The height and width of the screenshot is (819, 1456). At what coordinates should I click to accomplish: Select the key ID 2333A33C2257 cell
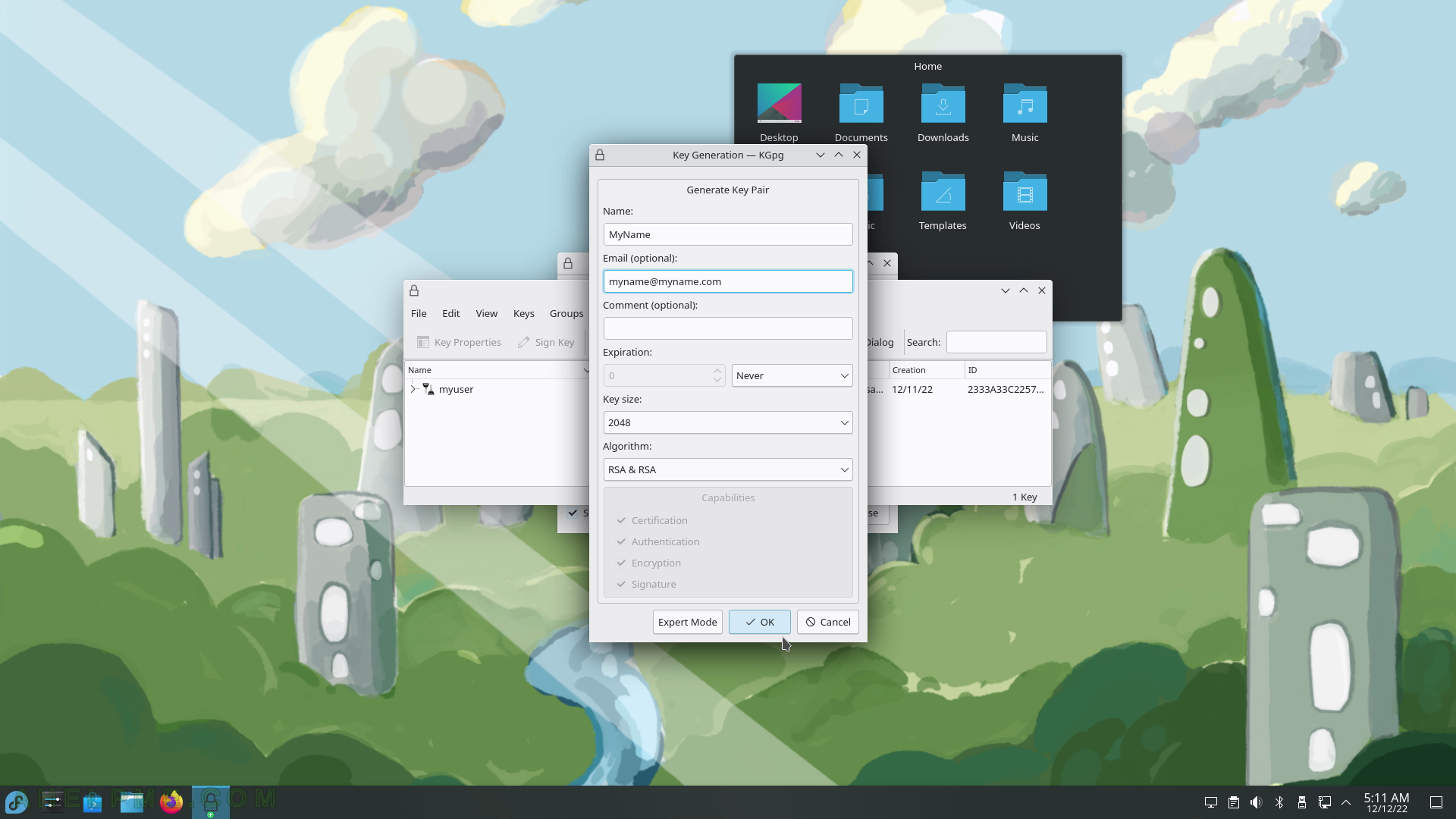[1006, 389]
